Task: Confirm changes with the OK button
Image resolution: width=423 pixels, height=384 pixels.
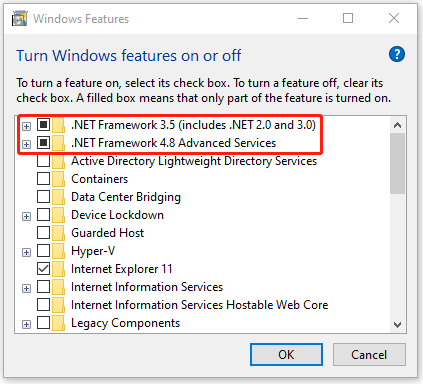Action: pyautogui.click(x=286, y=355)
